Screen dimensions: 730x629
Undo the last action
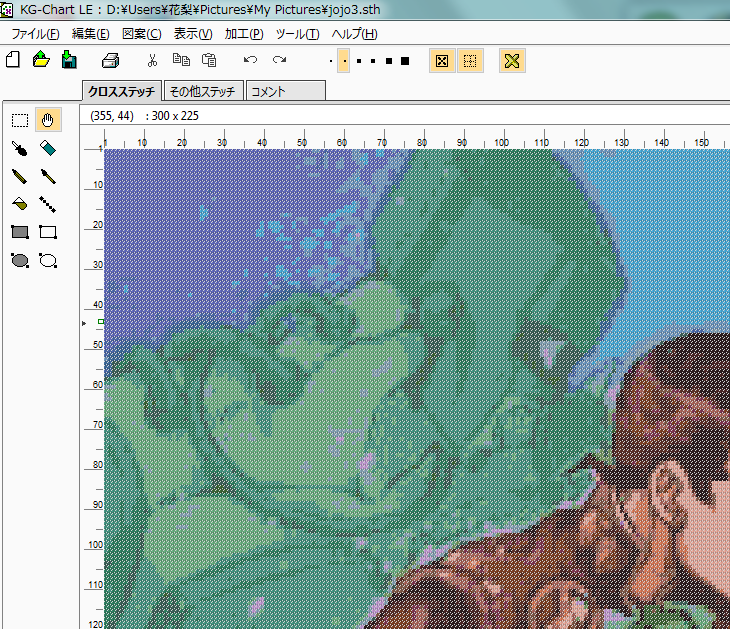click(x=250, y=60)
